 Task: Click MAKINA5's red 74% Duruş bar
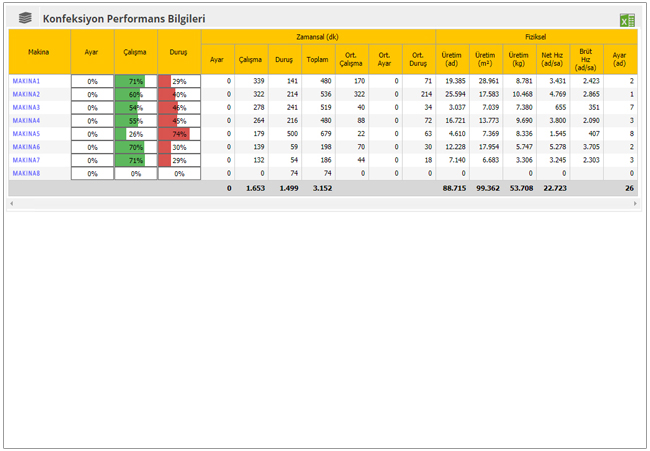click(x=173, y=133)
